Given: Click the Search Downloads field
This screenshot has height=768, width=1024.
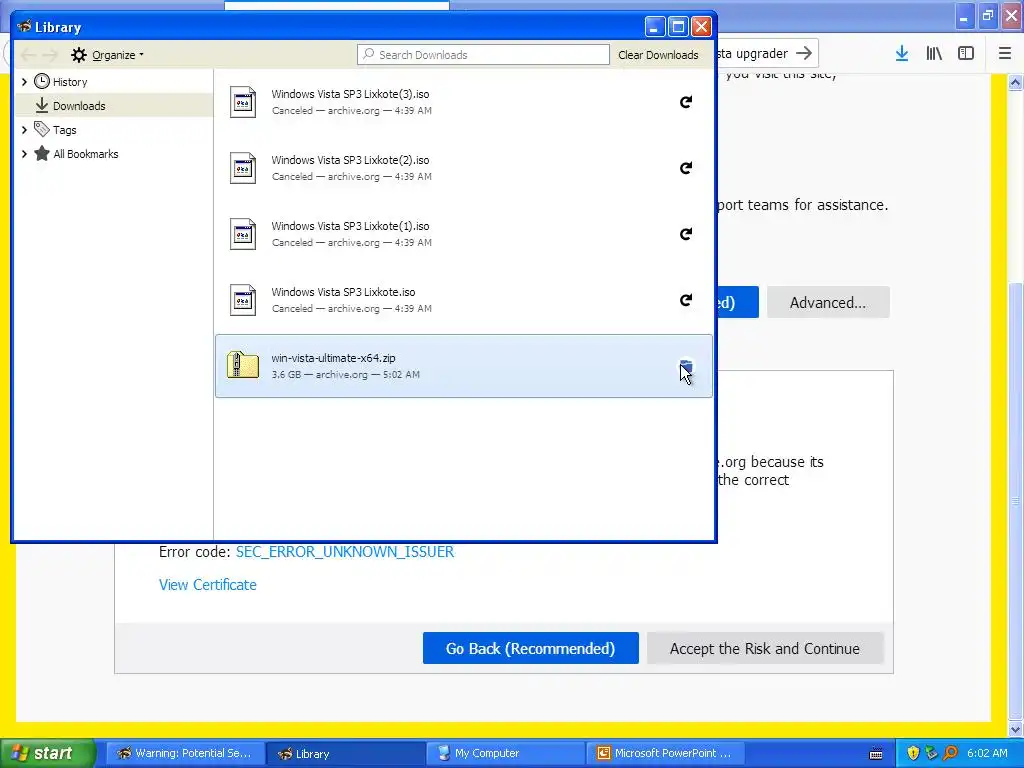Looking at the screenshot, I should point(483,55).
